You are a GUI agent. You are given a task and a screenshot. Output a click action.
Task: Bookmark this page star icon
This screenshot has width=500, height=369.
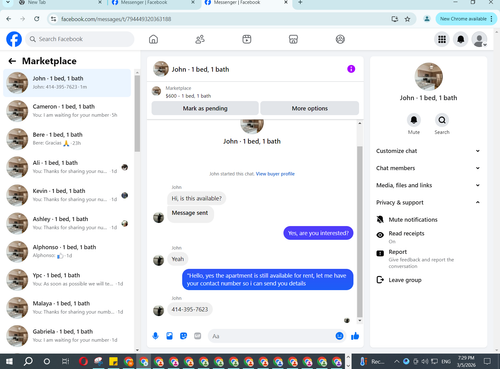point(407,19)
